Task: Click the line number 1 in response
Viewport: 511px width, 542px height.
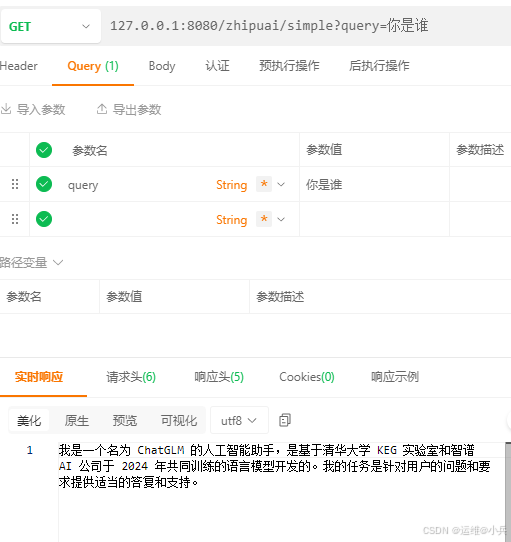Action: (30, 450)
